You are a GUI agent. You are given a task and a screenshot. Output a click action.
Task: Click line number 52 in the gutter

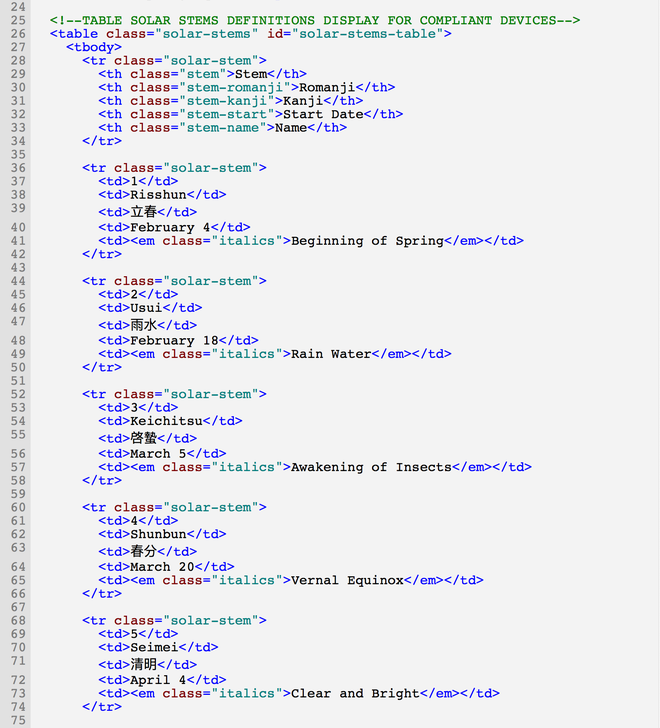18,395
